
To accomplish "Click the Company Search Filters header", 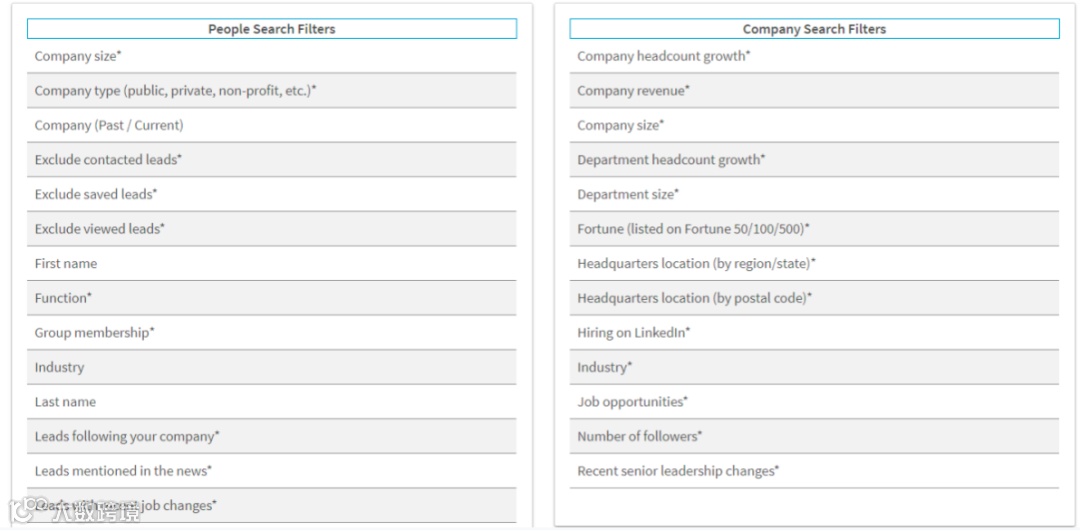I will tap(813, 29).
